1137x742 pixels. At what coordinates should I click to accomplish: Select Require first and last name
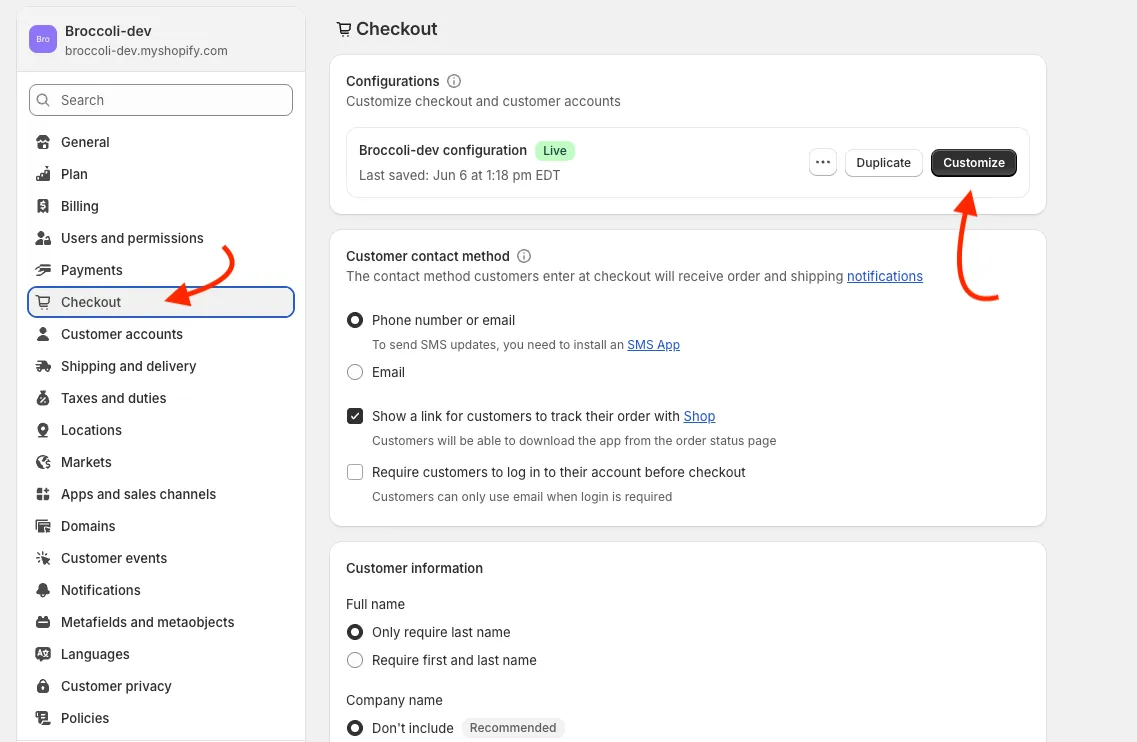pyautogui.click(x=355, y=660)
